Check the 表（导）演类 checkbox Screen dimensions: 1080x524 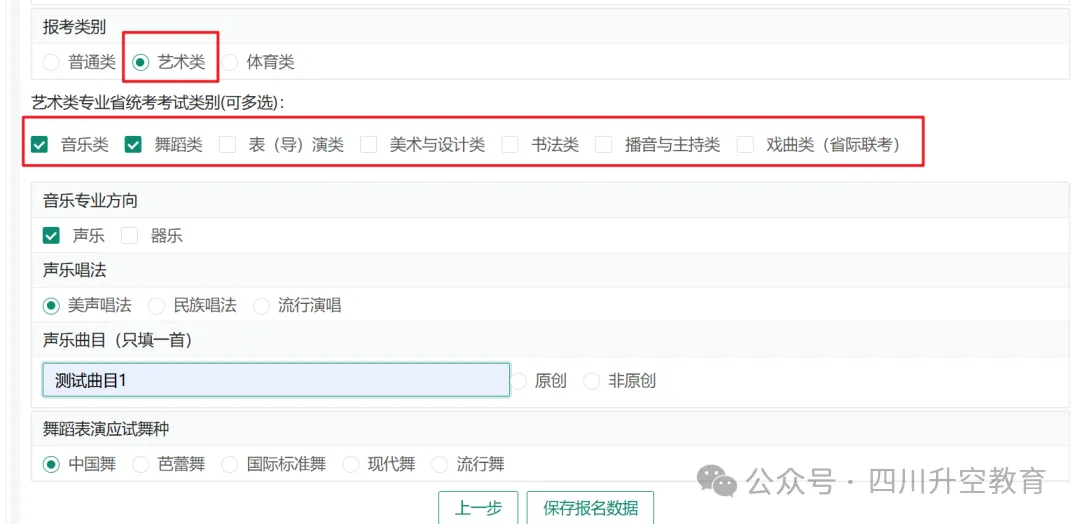click(227, 145)
